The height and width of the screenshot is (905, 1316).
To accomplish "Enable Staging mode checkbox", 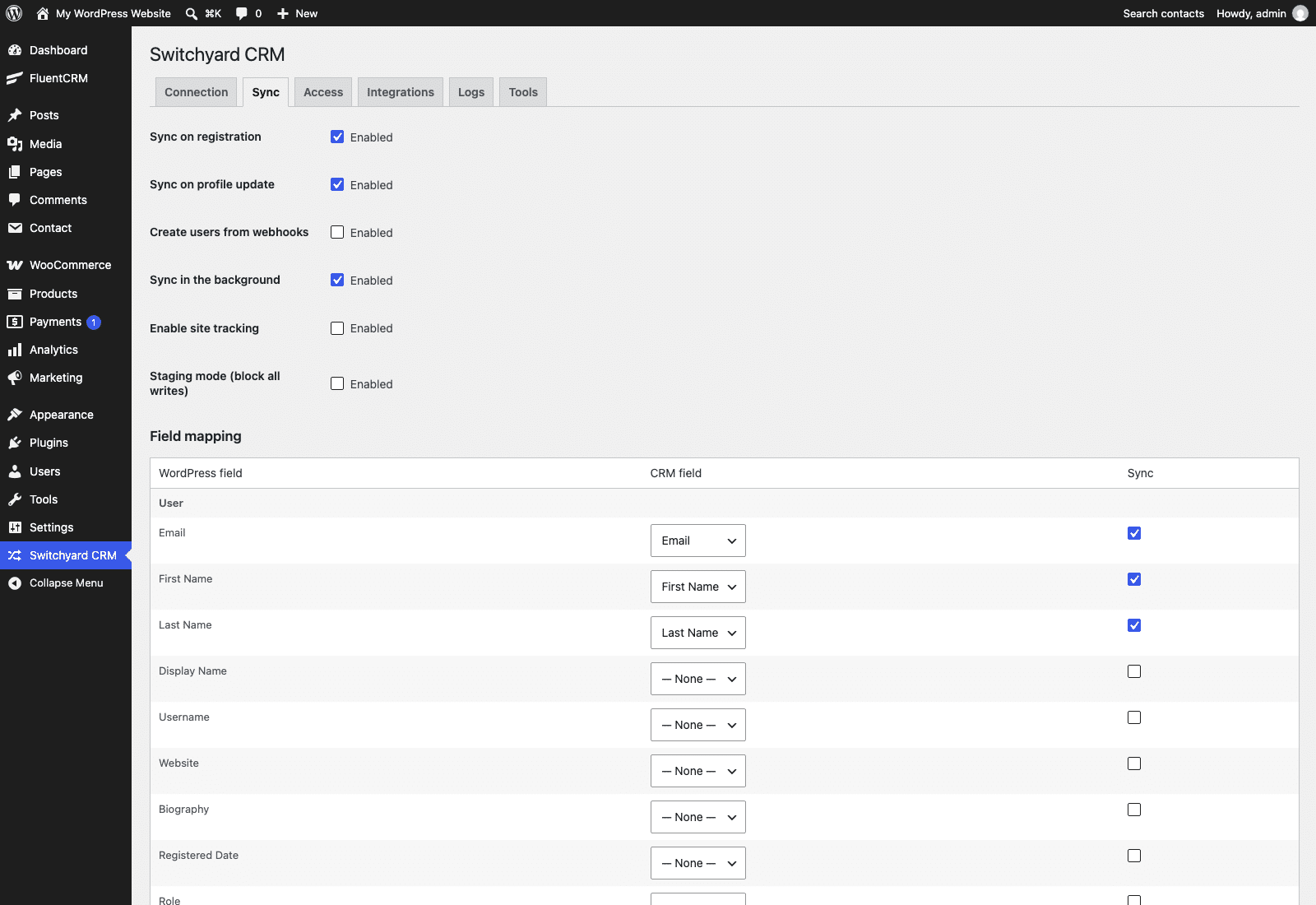I will coord(337,383).
